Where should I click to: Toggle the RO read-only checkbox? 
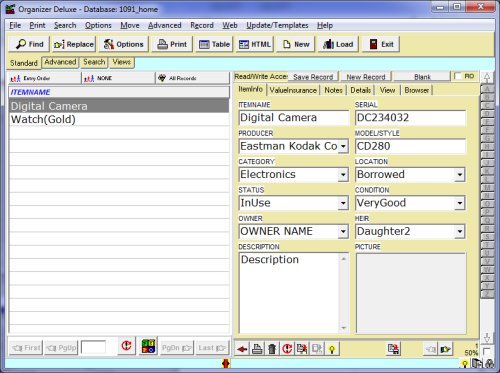(x=458, y=76)
